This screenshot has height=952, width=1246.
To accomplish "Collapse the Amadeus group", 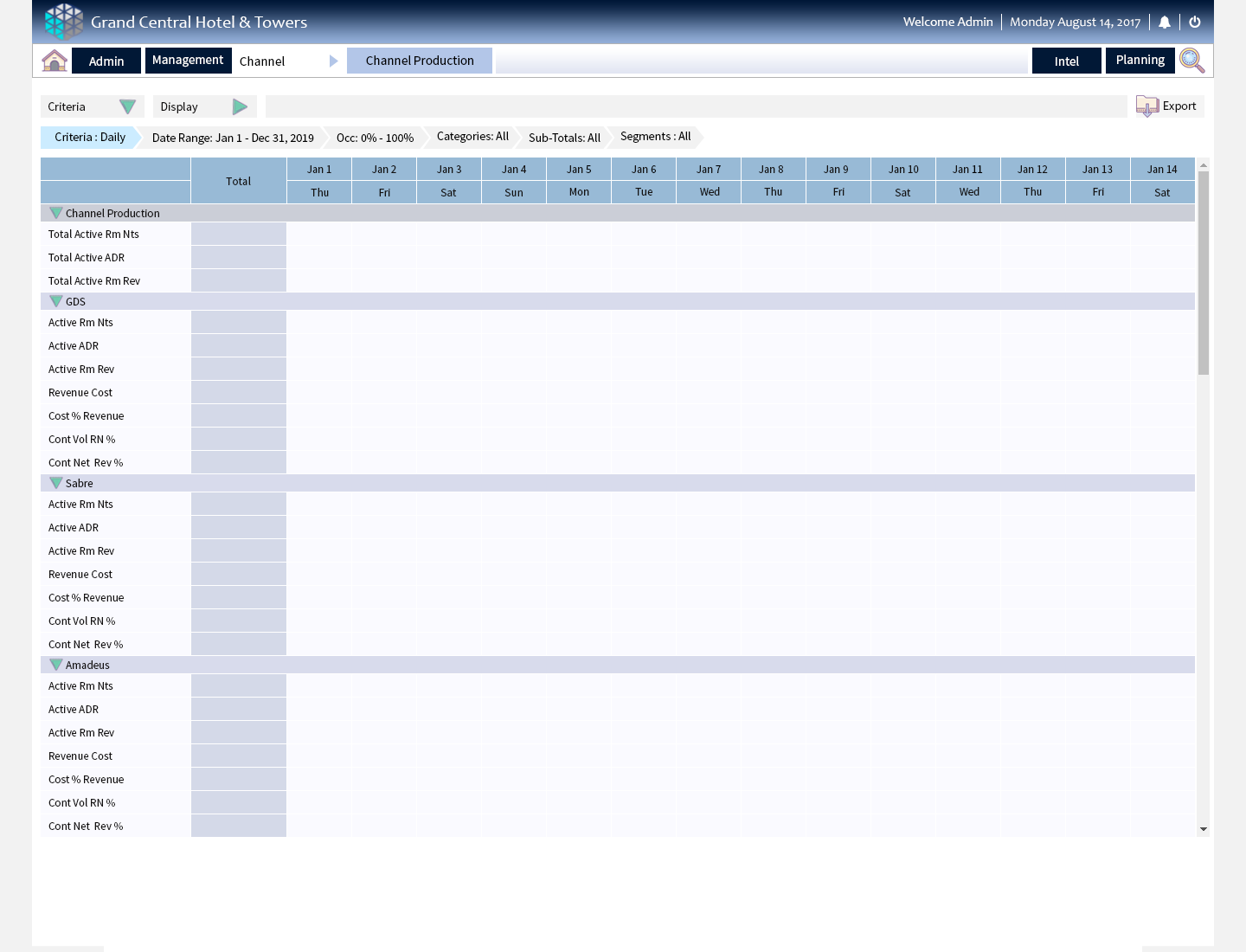I will point(56,665).
